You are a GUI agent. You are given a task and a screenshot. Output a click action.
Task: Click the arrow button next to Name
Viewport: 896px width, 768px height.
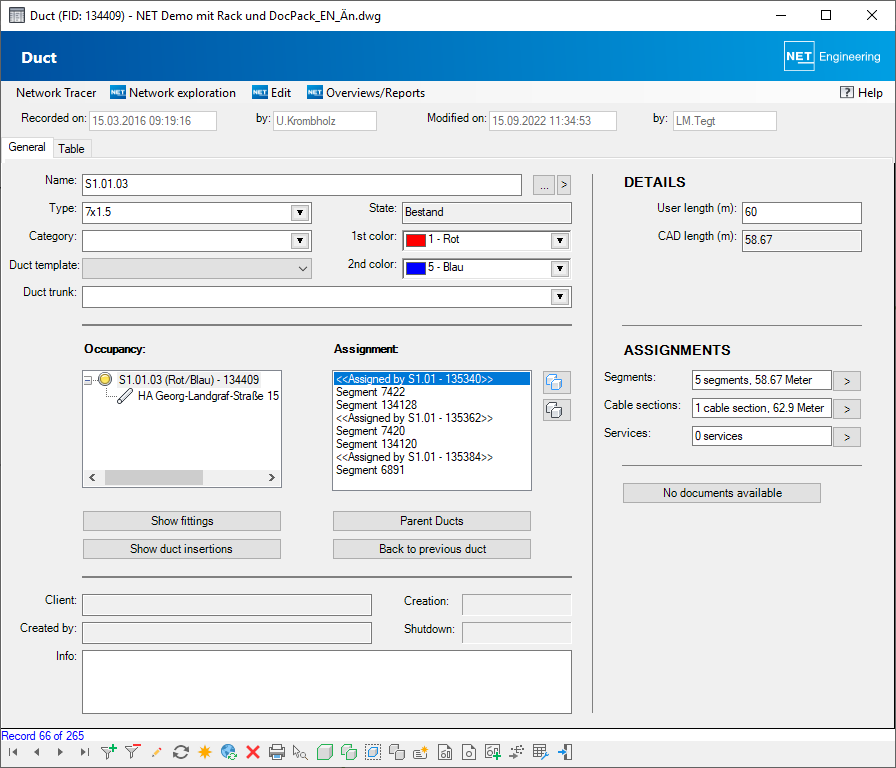point(564,185)
